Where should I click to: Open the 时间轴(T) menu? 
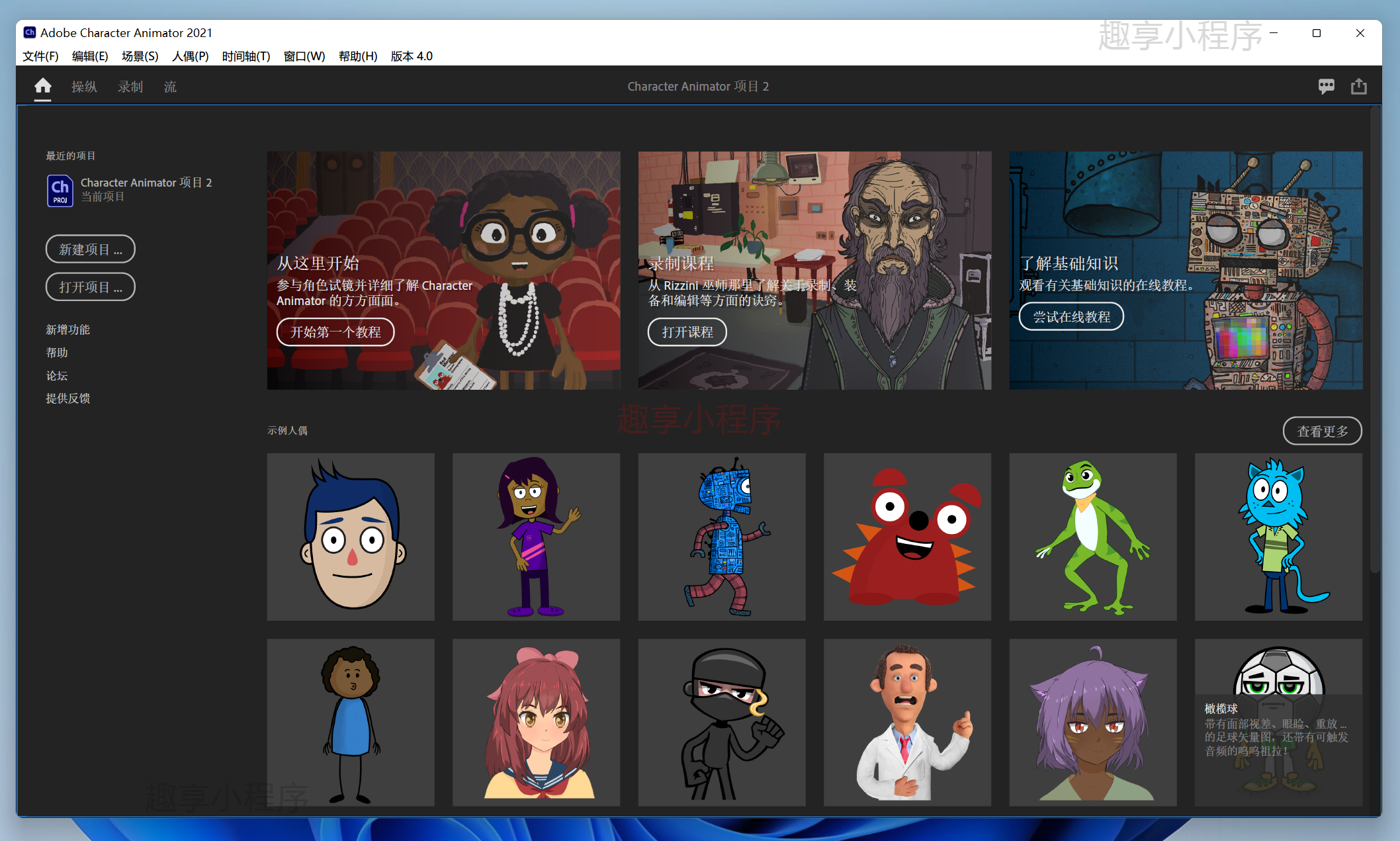pyautogui.click(x=246, y=56)
